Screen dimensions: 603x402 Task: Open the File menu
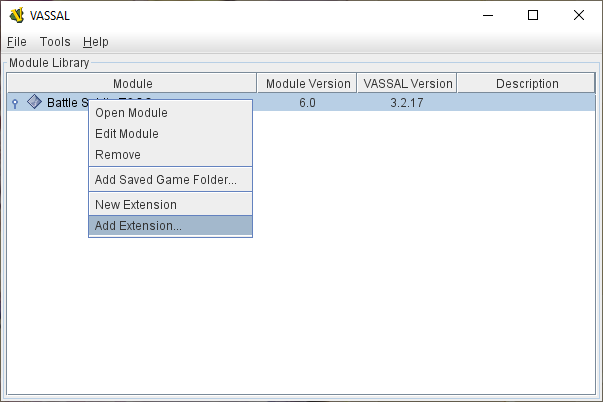17,42
